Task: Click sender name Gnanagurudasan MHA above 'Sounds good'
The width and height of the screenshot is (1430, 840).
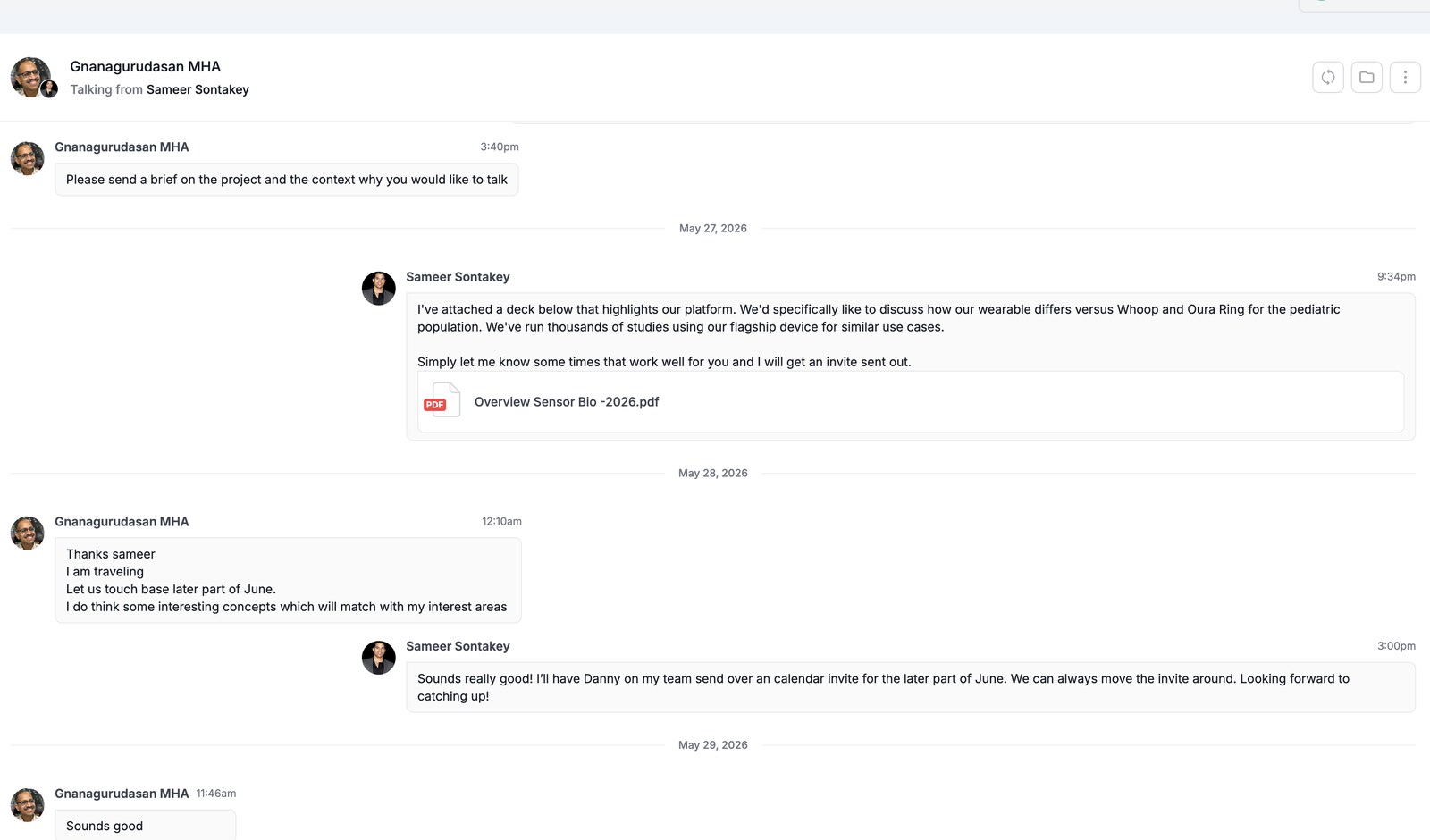Action: click(122, 794)
